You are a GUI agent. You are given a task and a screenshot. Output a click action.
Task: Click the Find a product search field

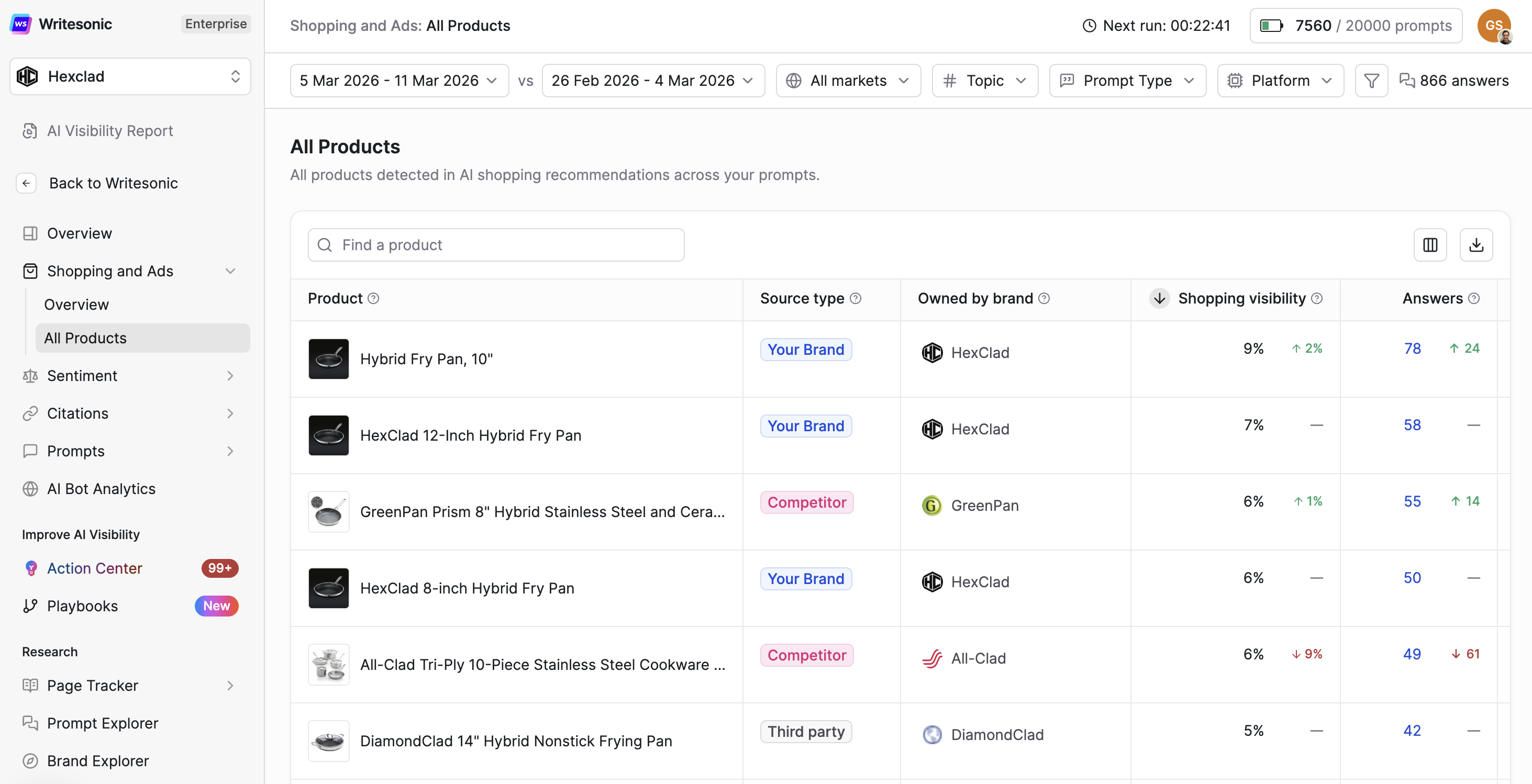click(x=496, y=245)
